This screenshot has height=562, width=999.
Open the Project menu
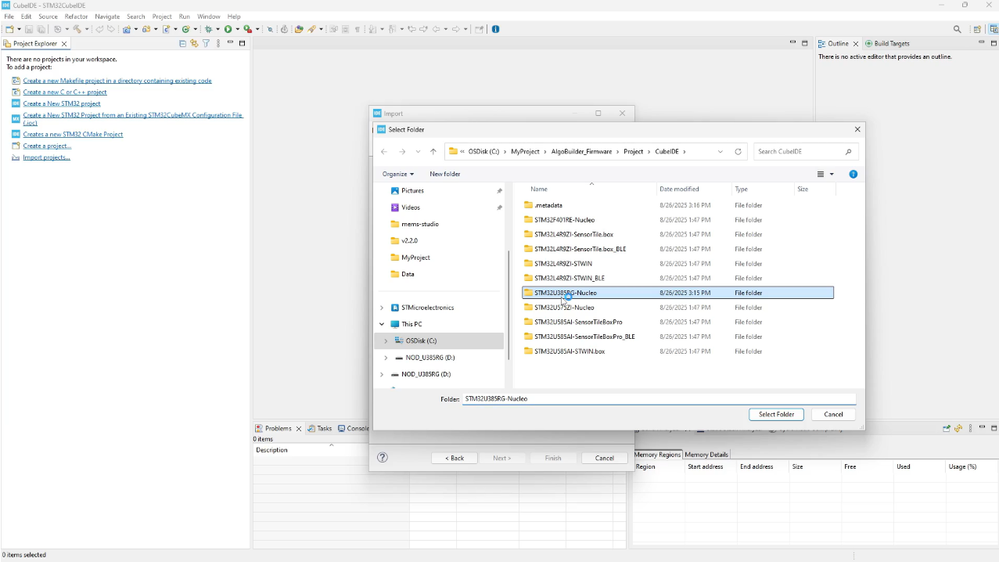point(161,17)
